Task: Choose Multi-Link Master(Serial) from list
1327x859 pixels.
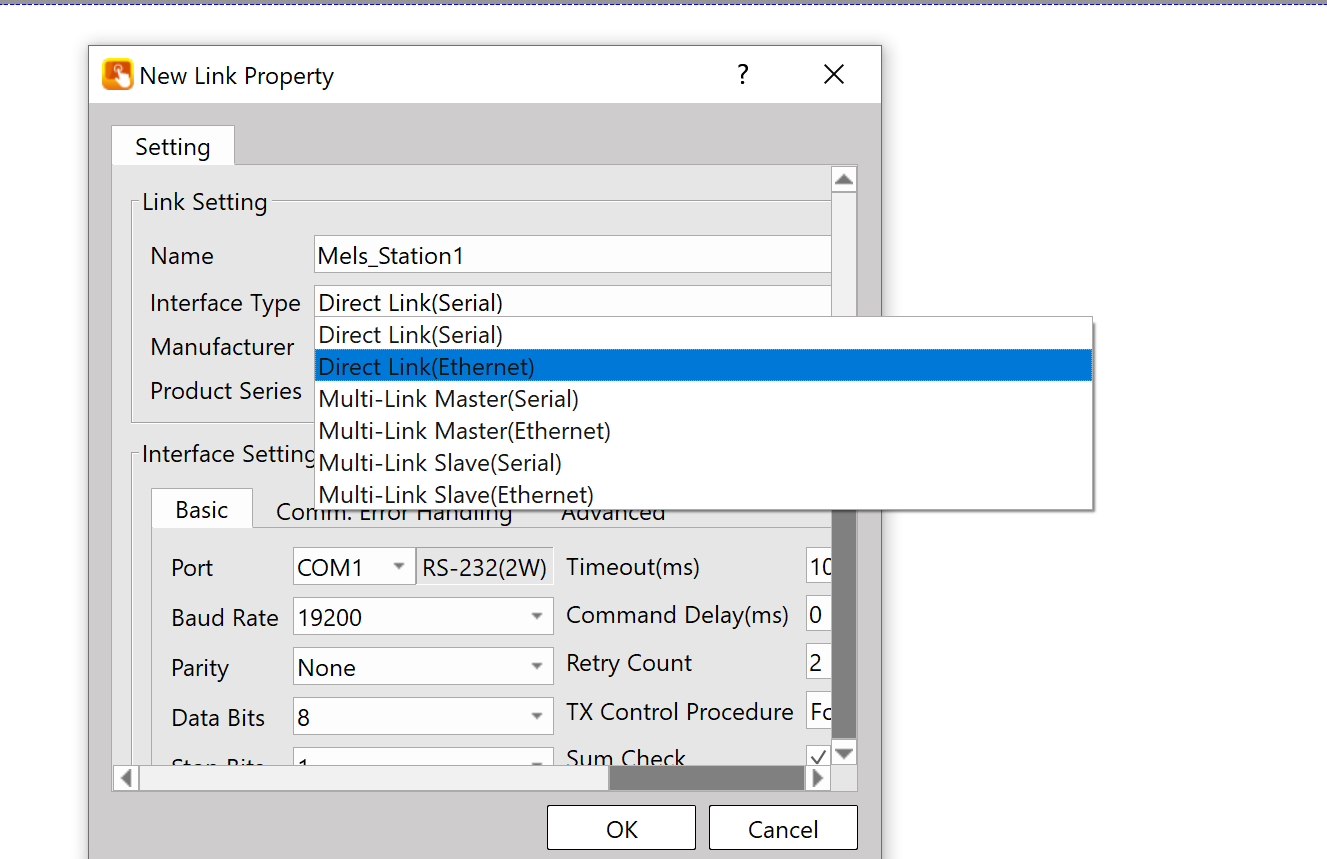Action: (702, 399)
